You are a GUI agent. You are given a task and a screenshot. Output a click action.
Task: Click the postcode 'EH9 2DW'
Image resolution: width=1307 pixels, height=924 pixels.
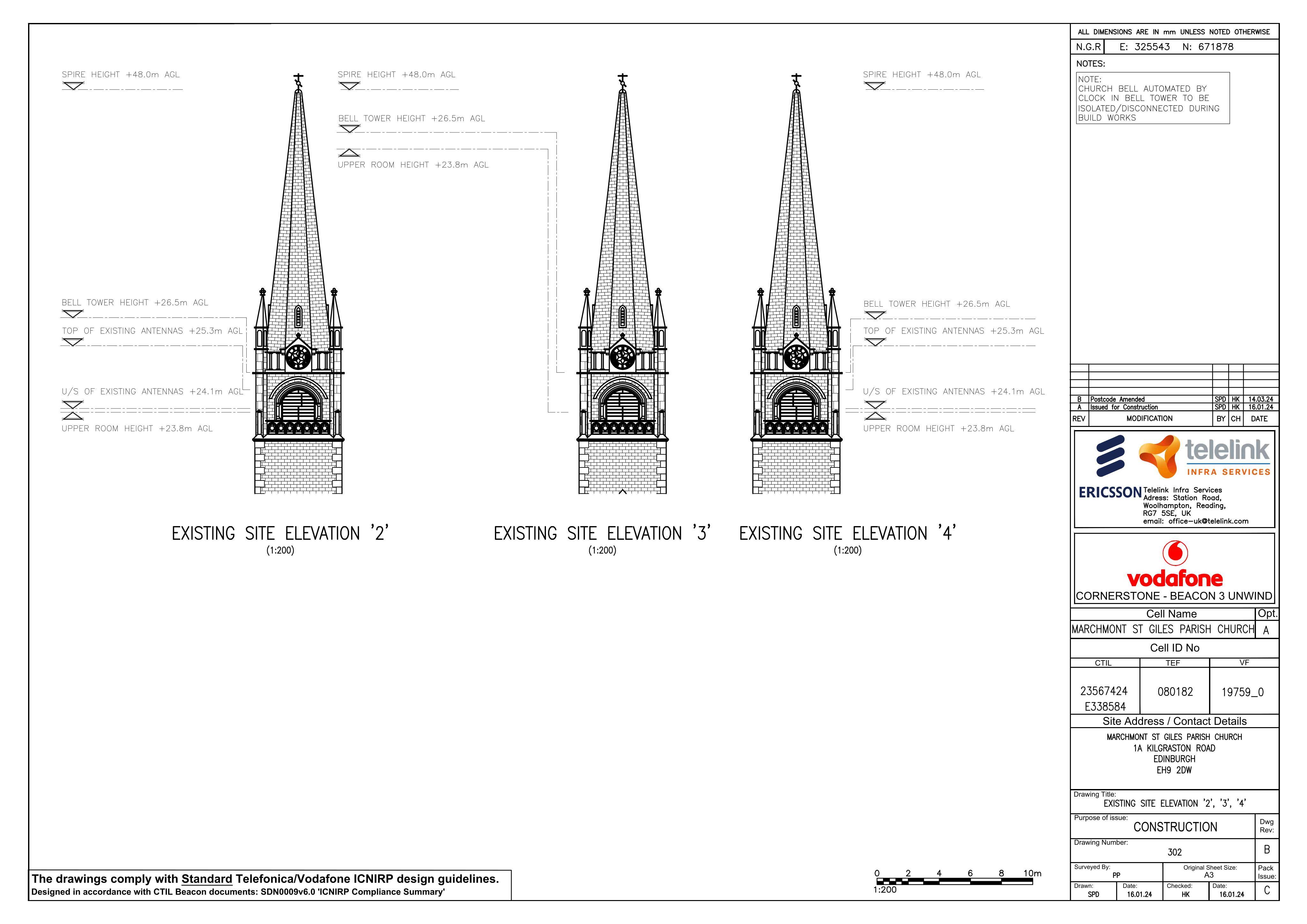1174,770
